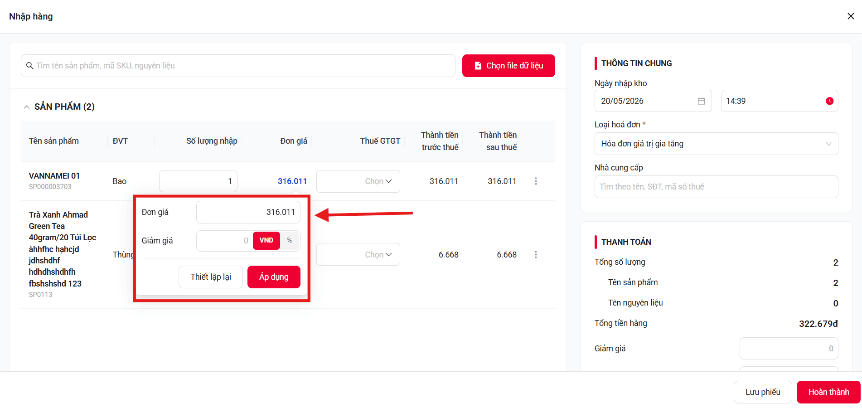Click the search magnifier icon

click(30, 65)
